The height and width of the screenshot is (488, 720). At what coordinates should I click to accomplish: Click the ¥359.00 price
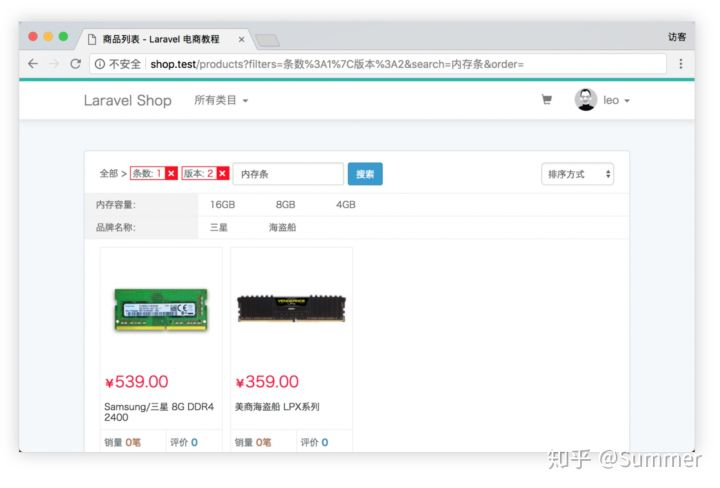point(267,381)
